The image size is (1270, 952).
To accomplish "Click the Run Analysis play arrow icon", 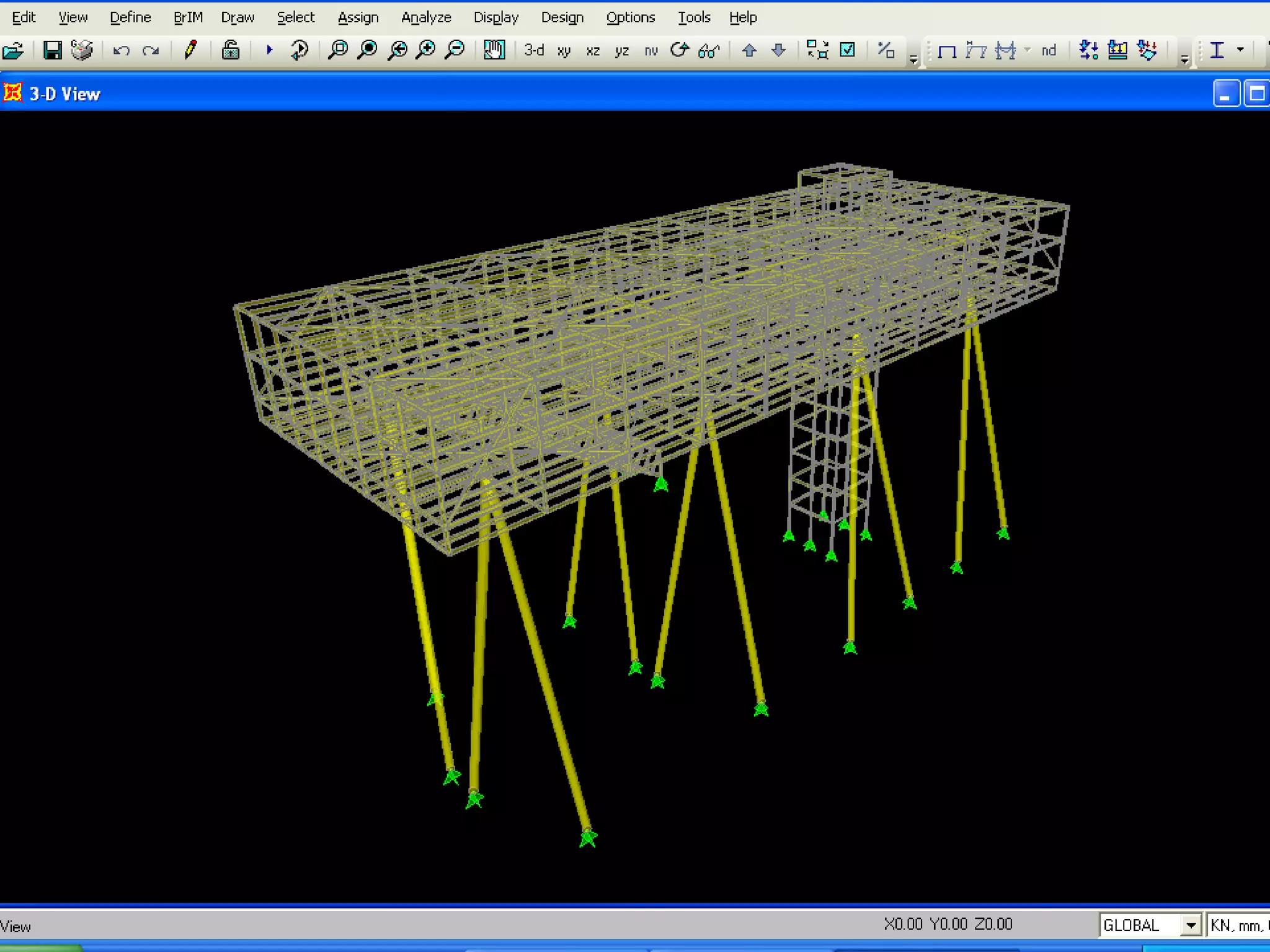I will click(x=269, y=50).
